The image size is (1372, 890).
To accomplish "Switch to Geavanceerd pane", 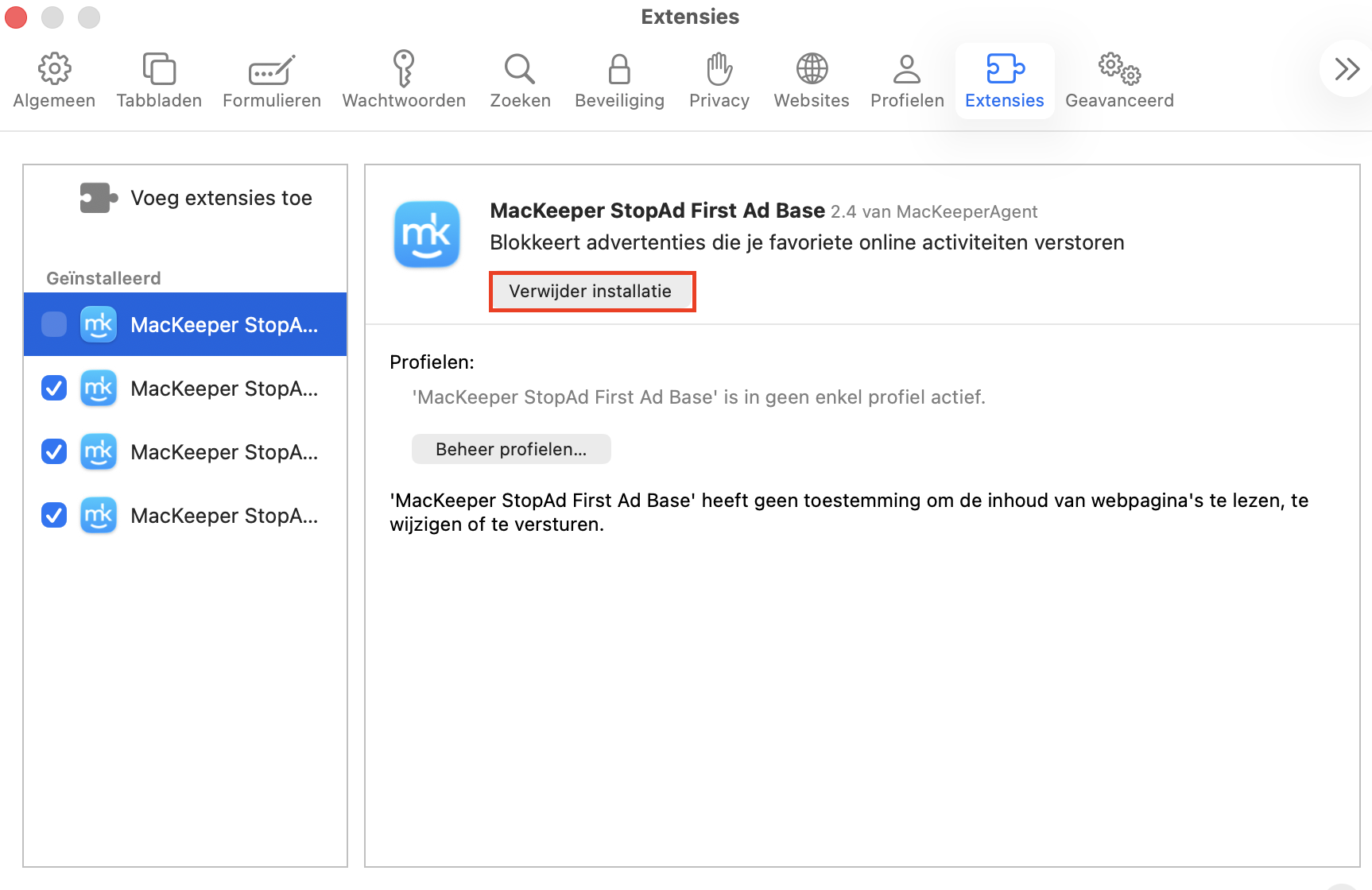I will coord(1119,80).
